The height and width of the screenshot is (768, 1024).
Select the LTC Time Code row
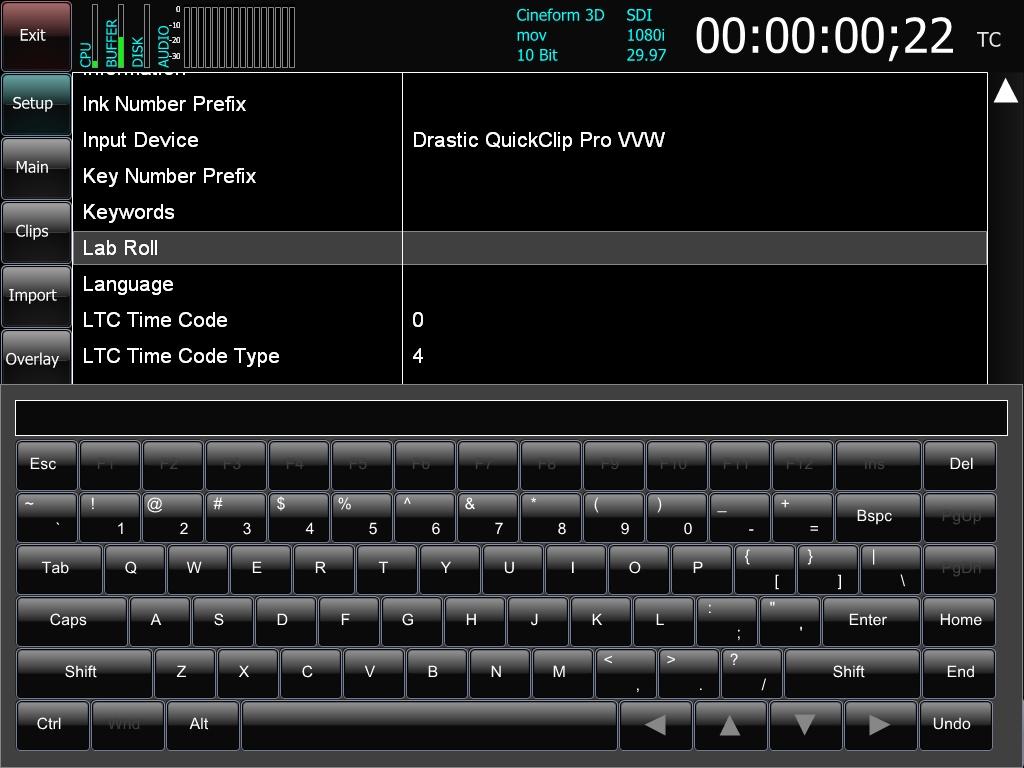point(530,320)
